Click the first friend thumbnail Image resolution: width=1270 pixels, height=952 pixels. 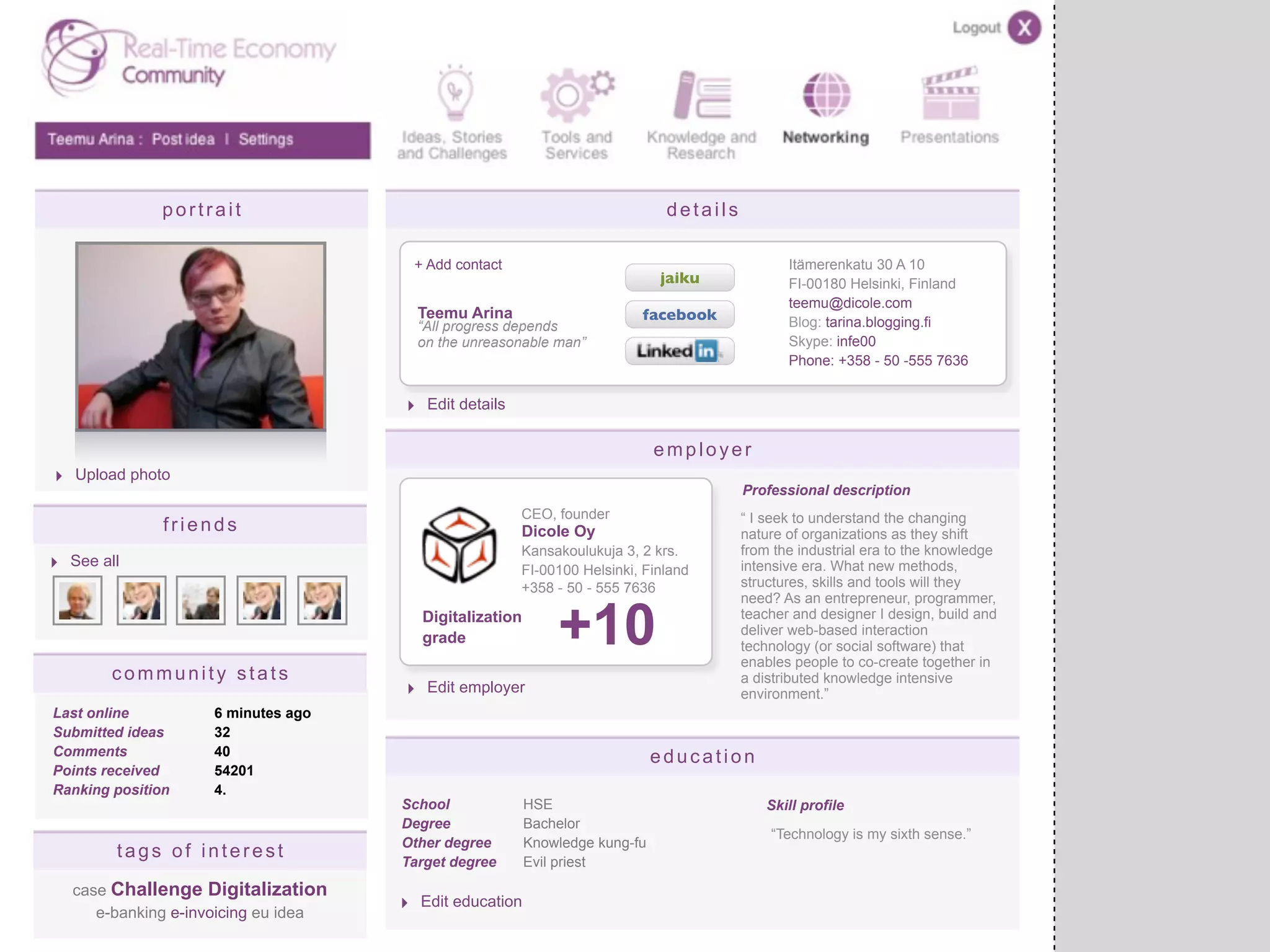coord(78,600)
